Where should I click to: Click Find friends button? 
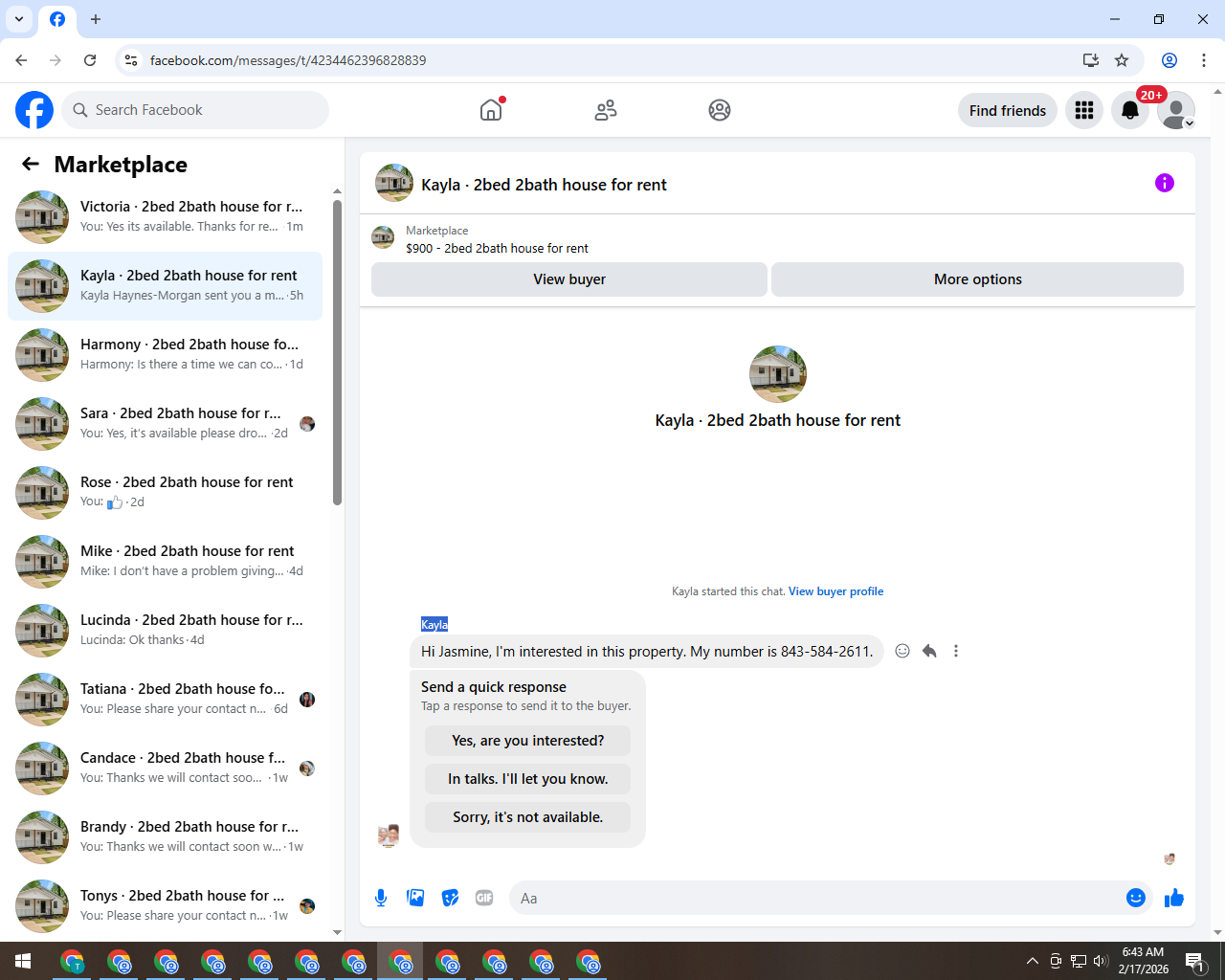click(1008, 110)
